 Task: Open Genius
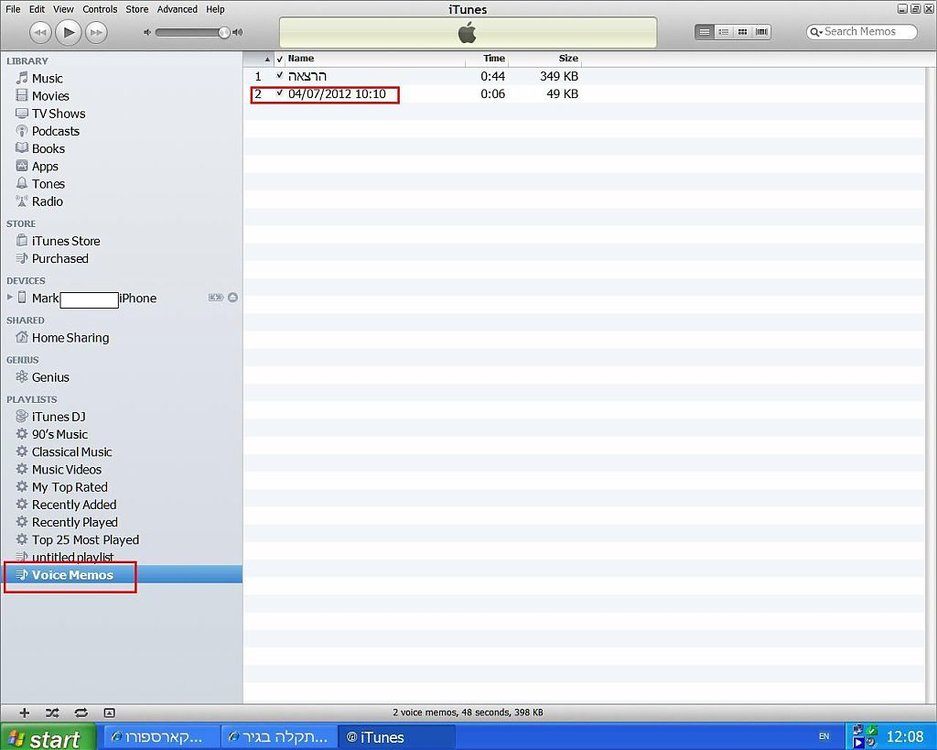click(x=50, y=377)
